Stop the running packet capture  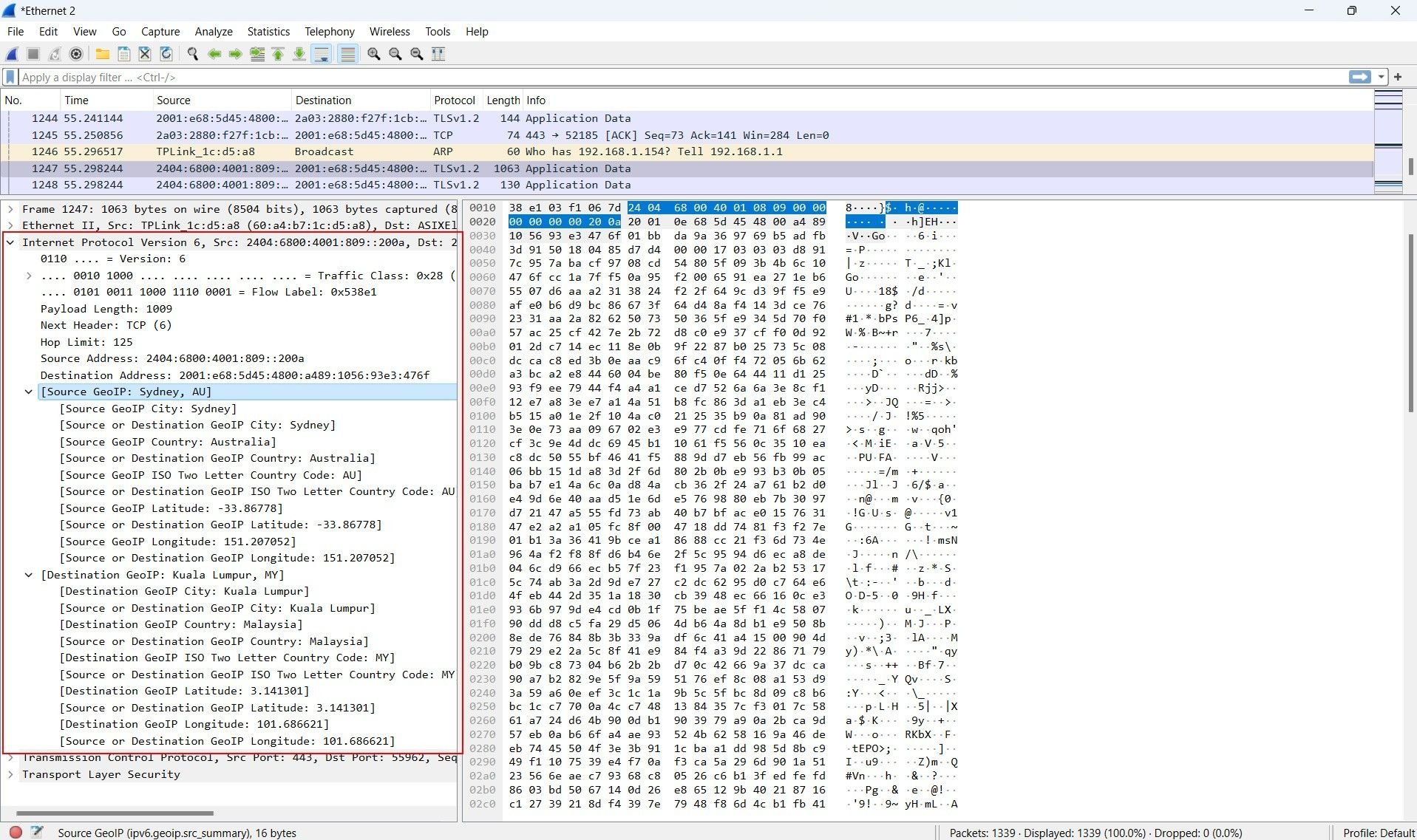[33, 53]
